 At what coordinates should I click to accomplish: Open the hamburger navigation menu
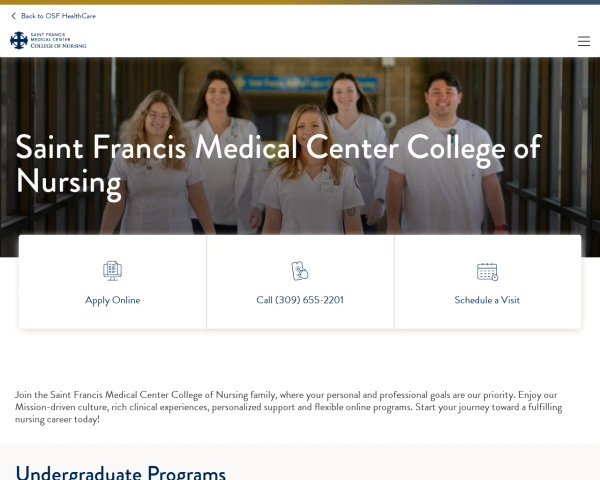click(584, 41)
